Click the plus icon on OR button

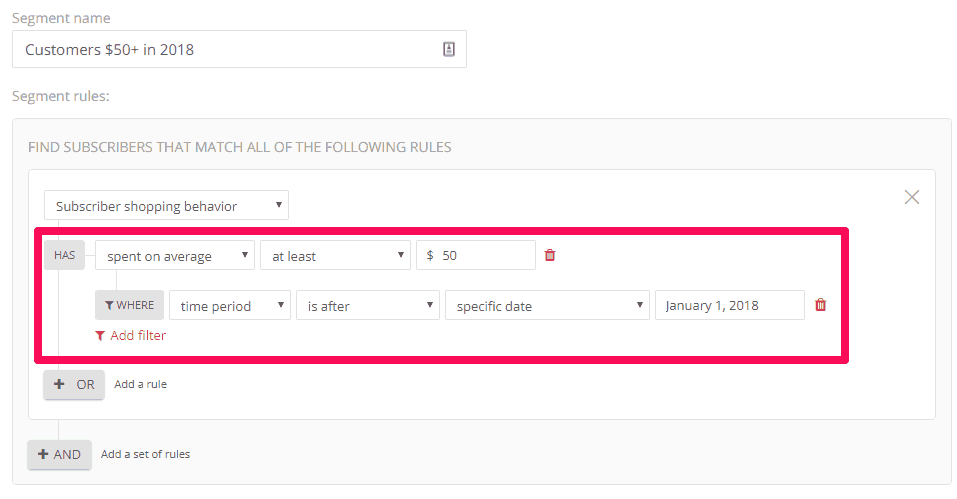pyautogui.click(x=59, y=384)
